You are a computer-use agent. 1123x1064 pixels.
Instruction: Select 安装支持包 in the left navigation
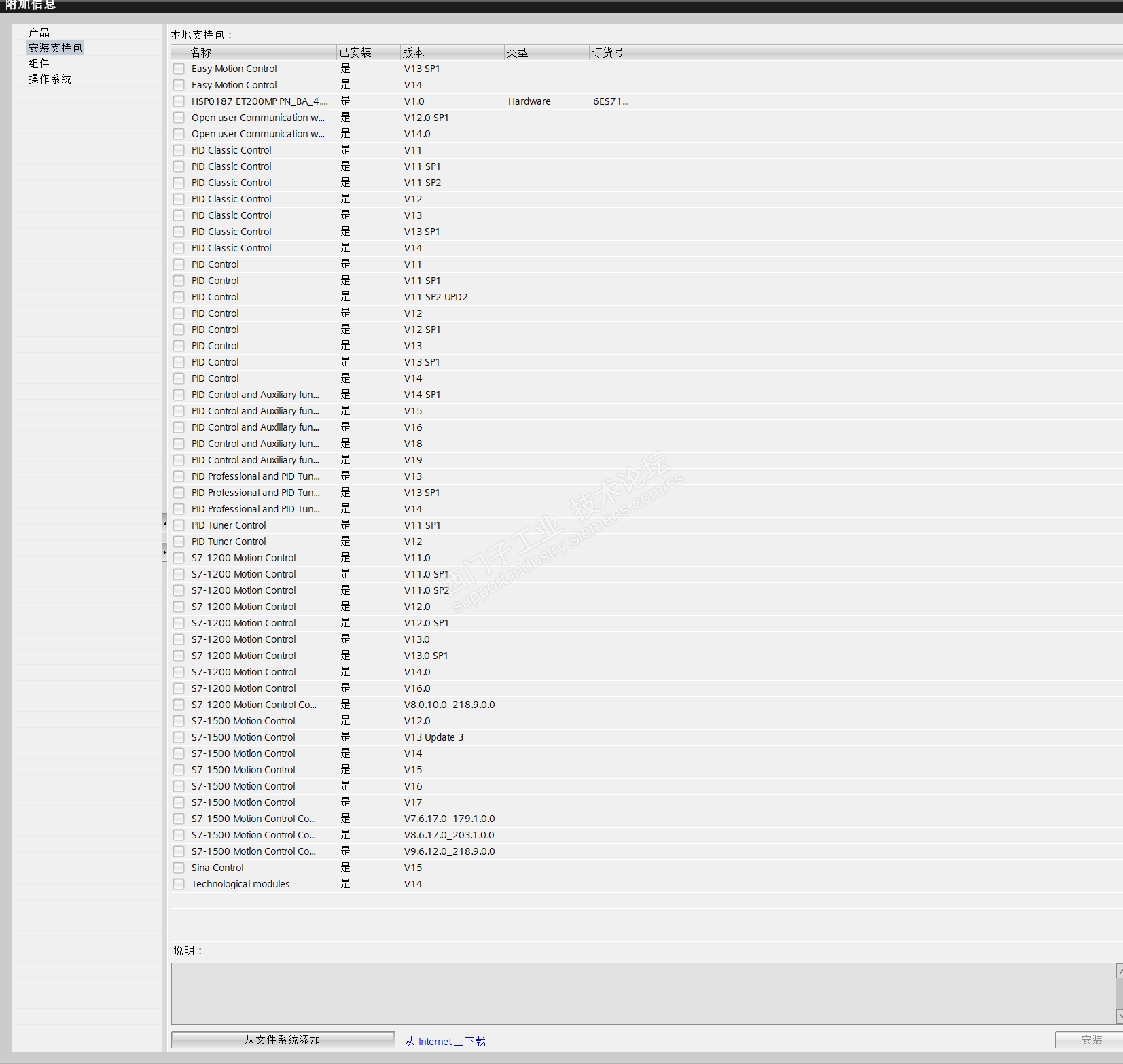[55, 48]
